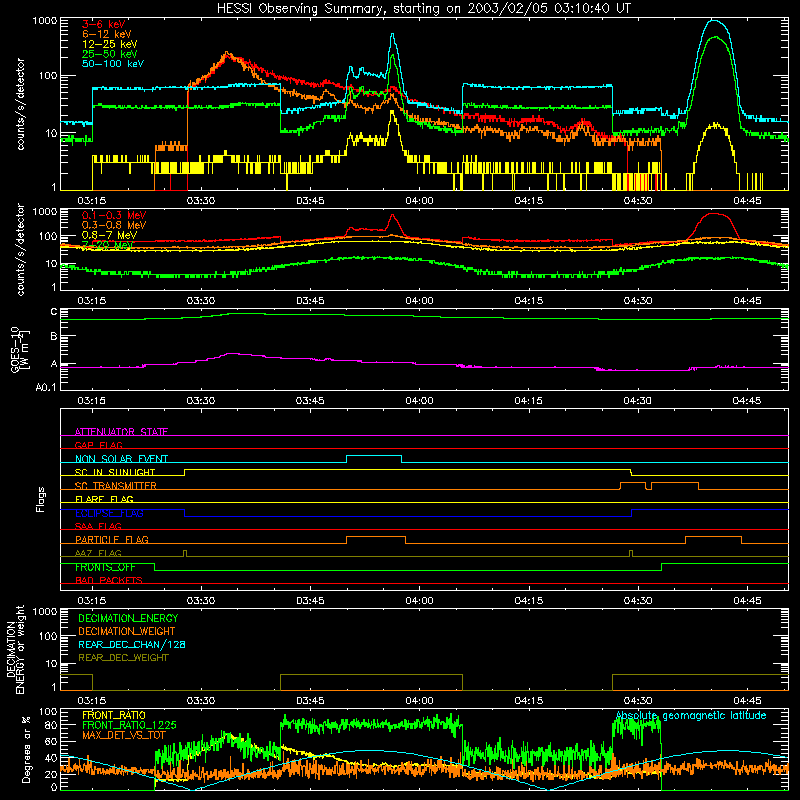Select the 6-12 keV legend label
Viewport: 800px width, 800px height.
pyautogui.click(x=107, y=34)
